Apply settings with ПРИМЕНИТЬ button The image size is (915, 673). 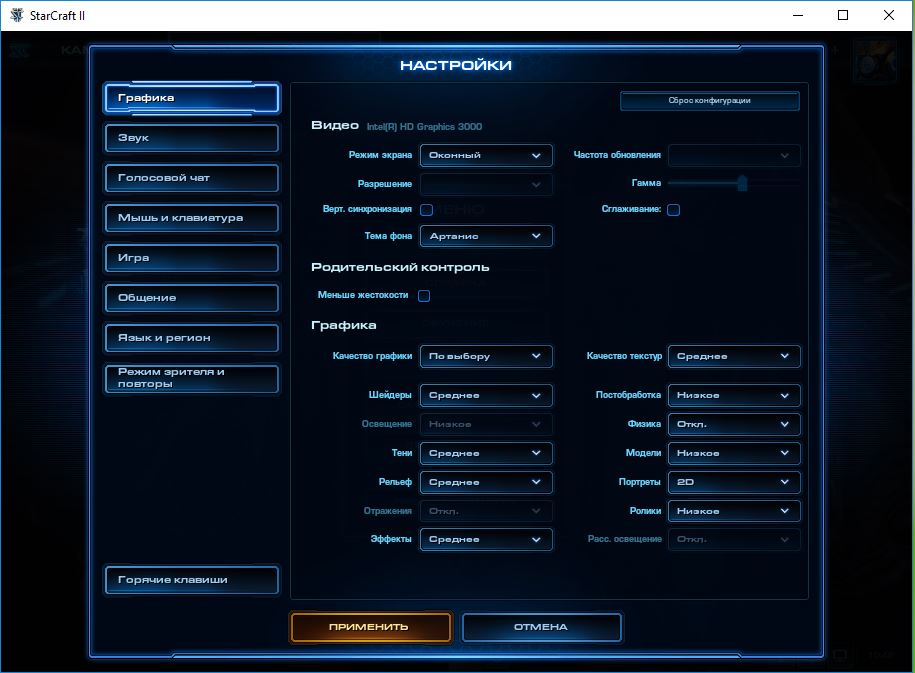coord(371,627)
